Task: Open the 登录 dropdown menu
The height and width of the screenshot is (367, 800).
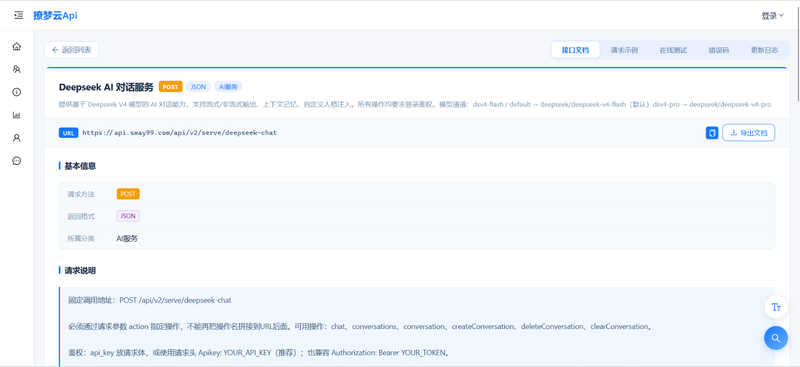Action: (772, 16)
